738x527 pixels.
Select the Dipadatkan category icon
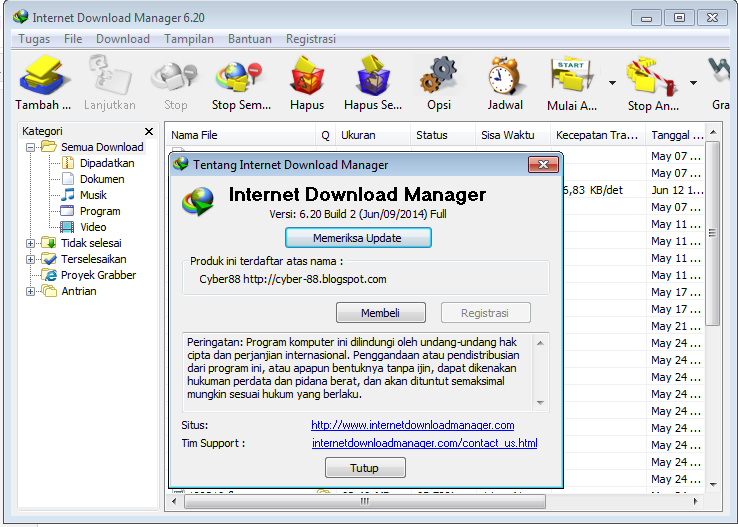[x=68, y=163]
